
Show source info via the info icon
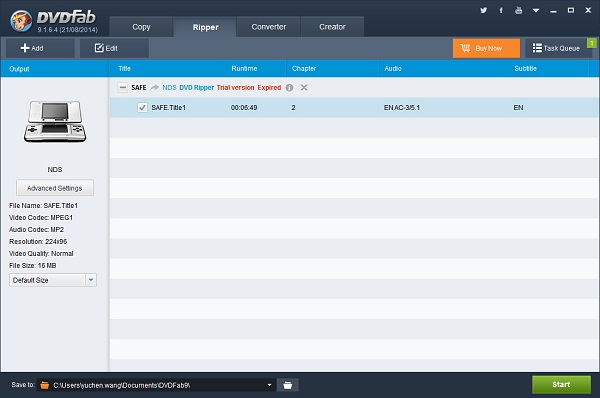tap(289, 88)
